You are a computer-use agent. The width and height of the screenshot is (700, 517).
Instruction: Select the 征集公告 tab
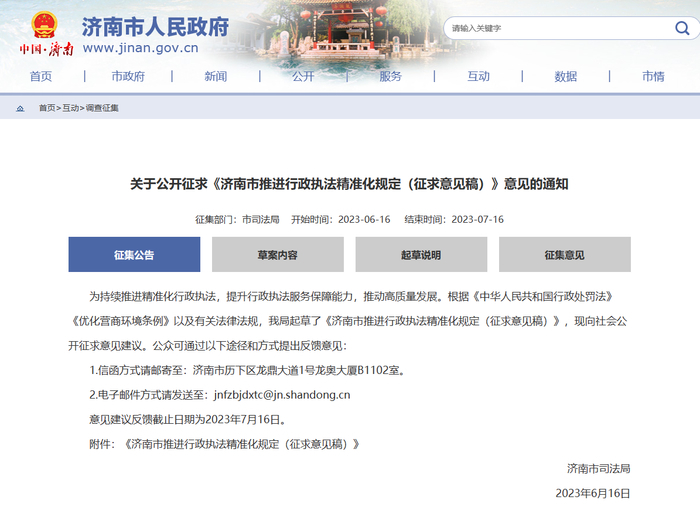[134, 254]
